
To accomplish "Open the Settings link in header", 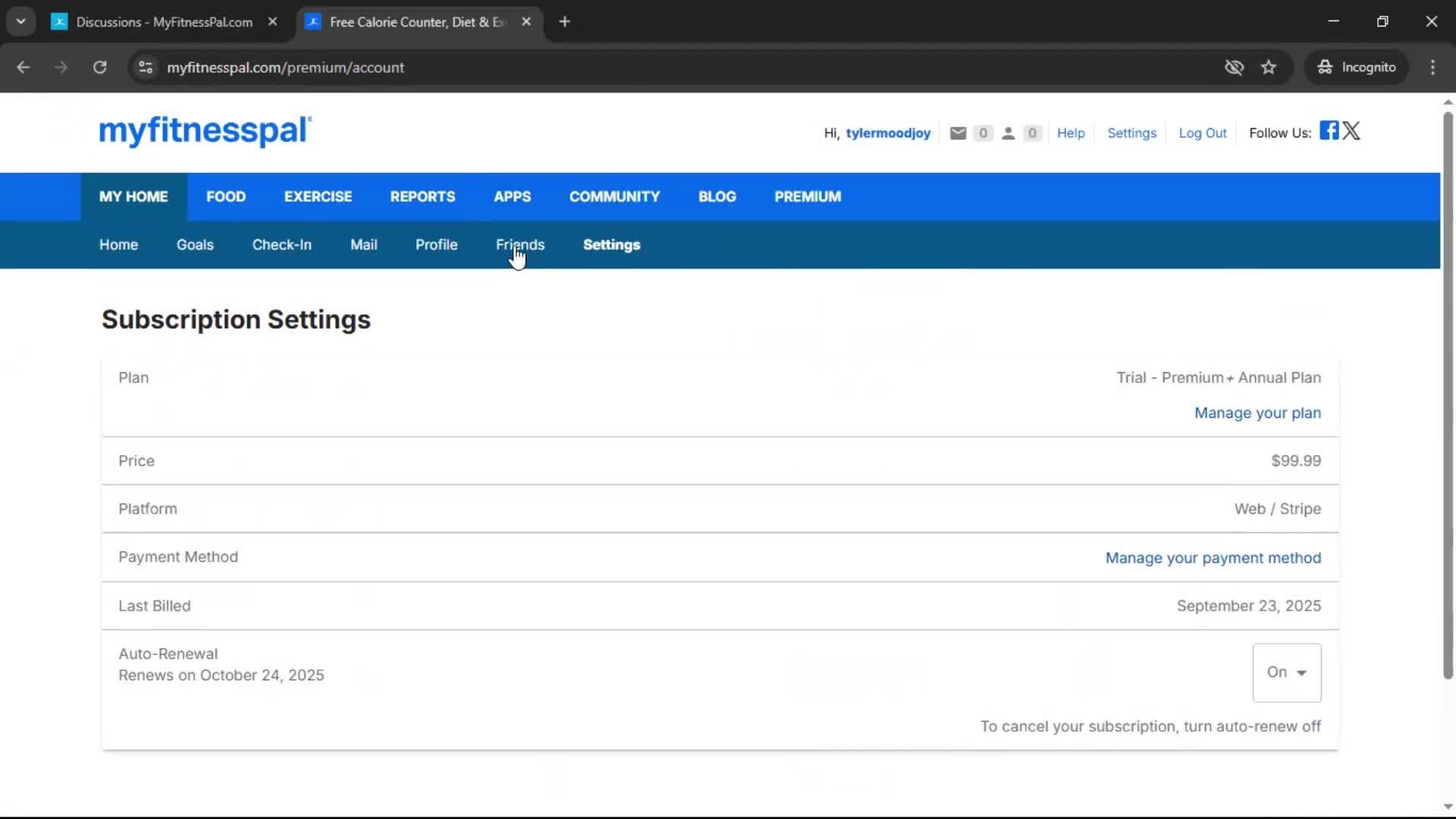I will pyautogui.click(x=1132, y=133).
